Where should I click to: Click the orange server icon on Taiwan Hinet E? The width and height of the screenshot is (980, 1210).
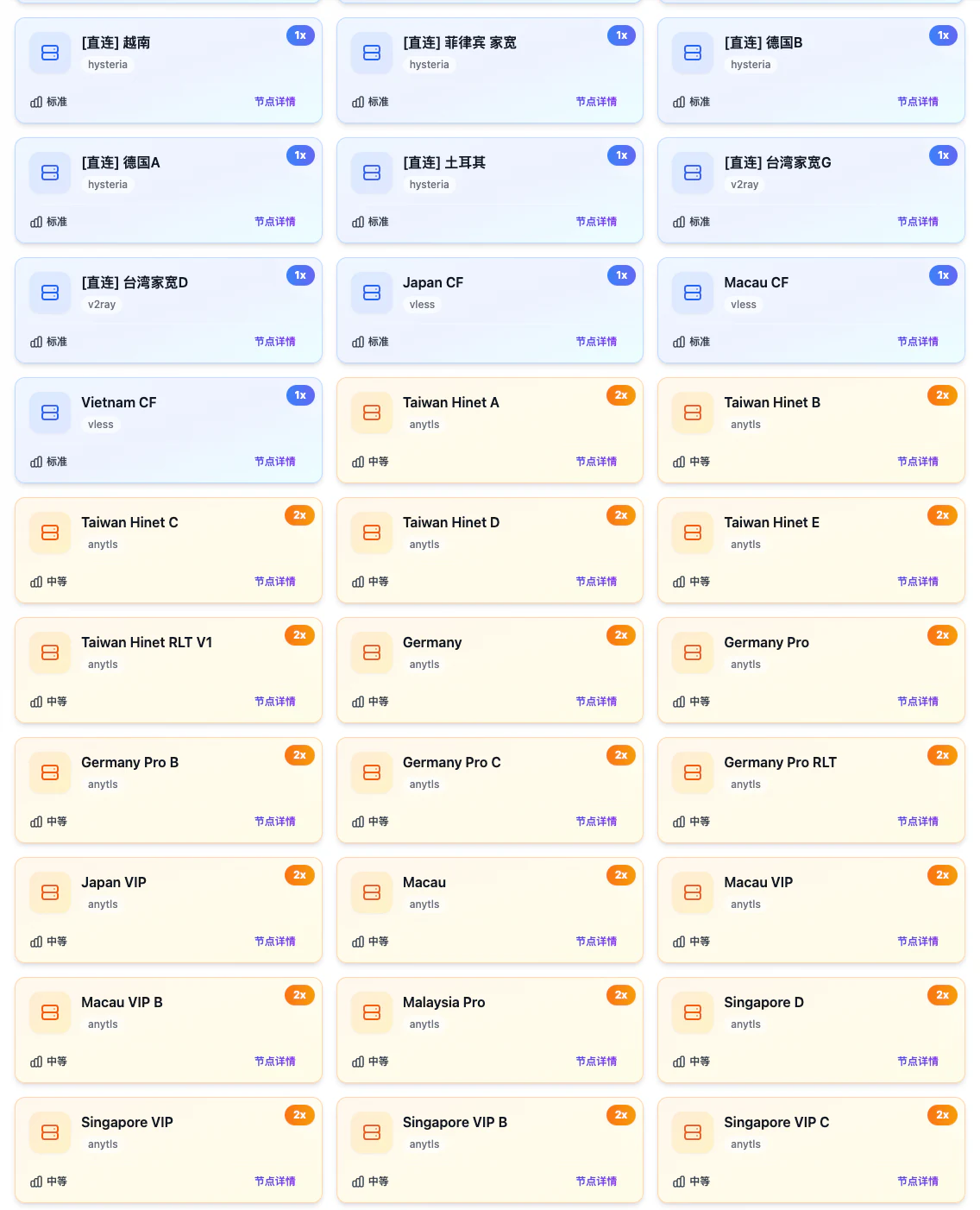(x=693, y=533)
